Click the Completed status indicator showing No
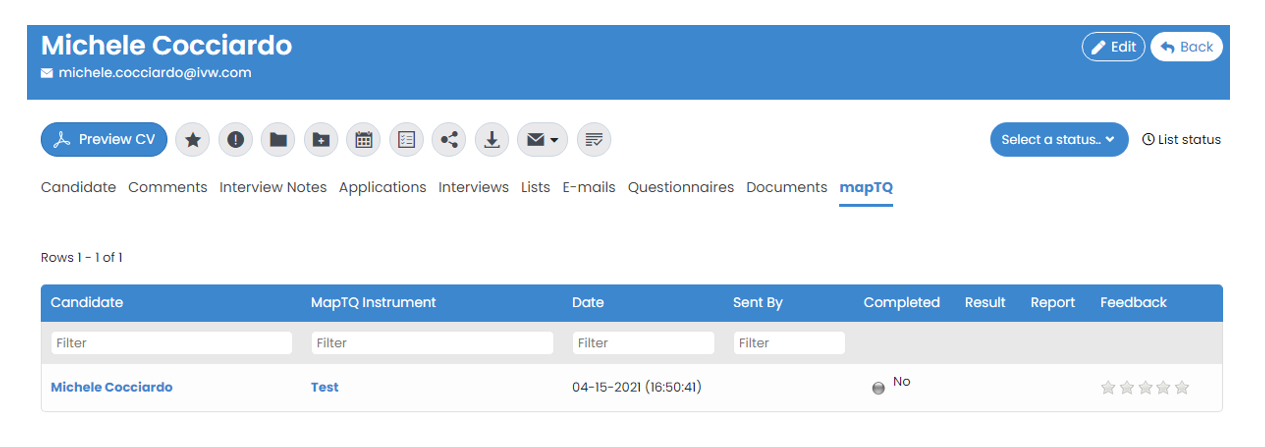The image size is (1265, 447). tap(879, 388)
